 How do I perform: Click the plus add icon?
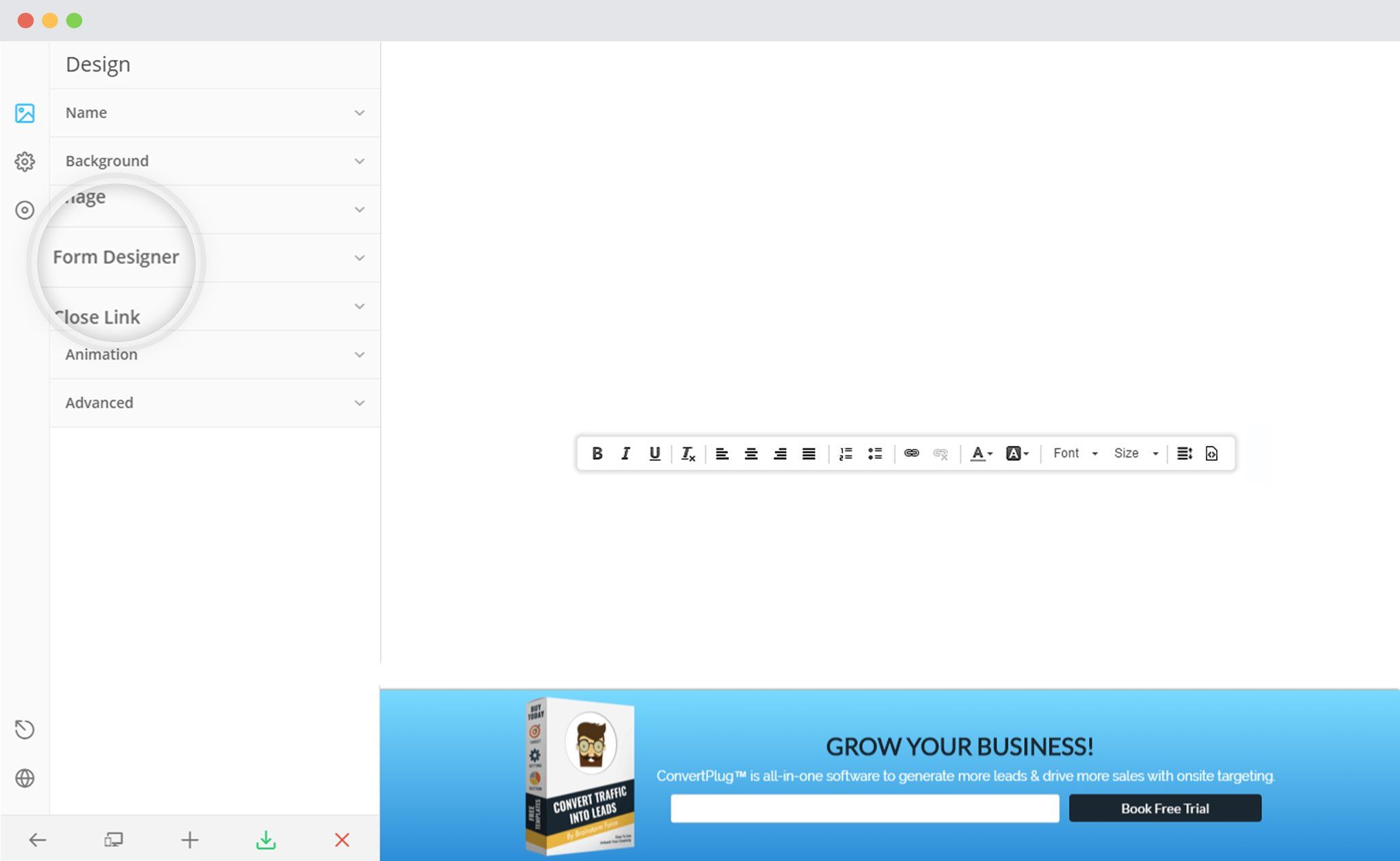click(x=190, y=840)
